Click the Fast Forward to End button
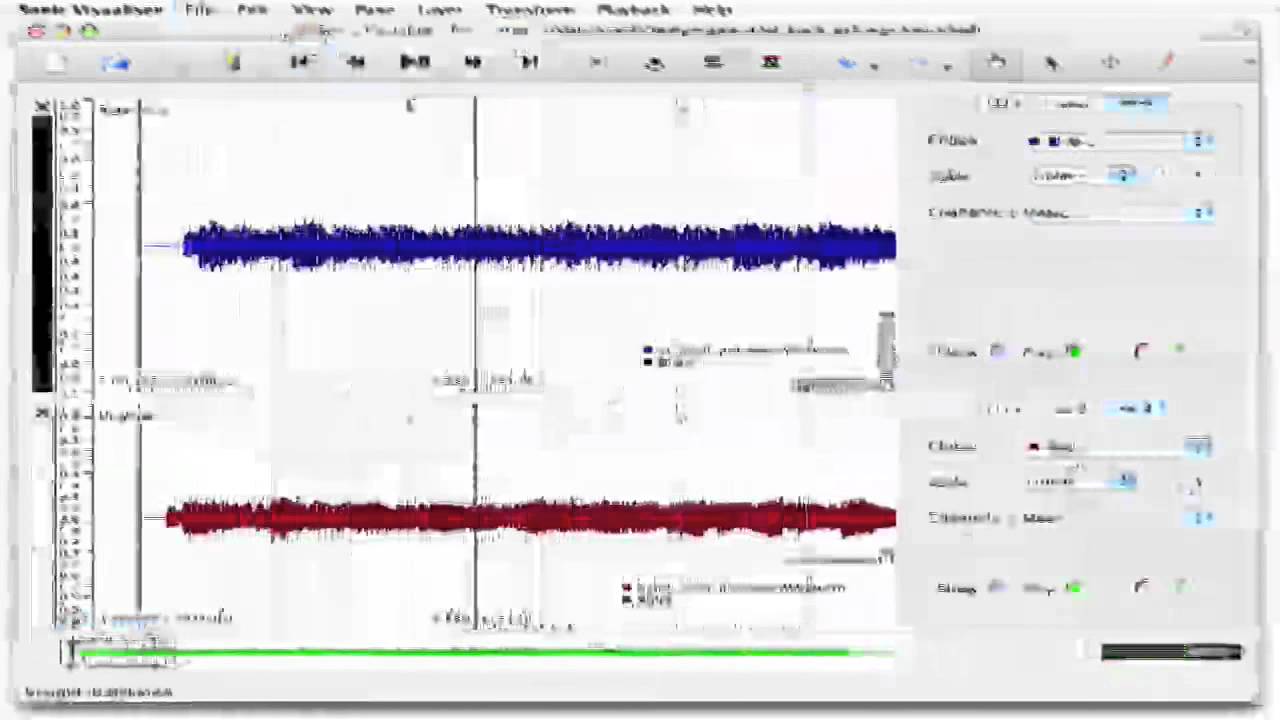 tap(530, 62)
